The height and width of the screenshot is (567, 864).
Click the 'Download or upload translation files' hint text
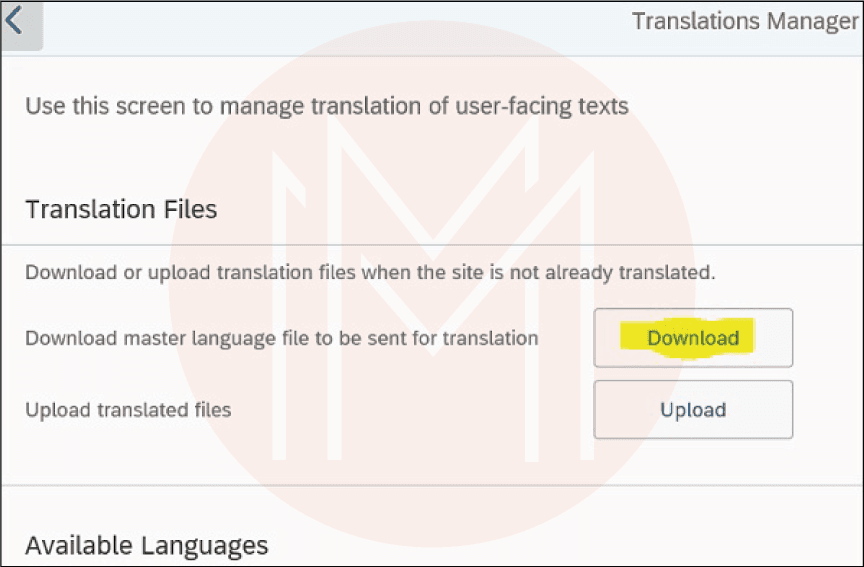[370, 272]
